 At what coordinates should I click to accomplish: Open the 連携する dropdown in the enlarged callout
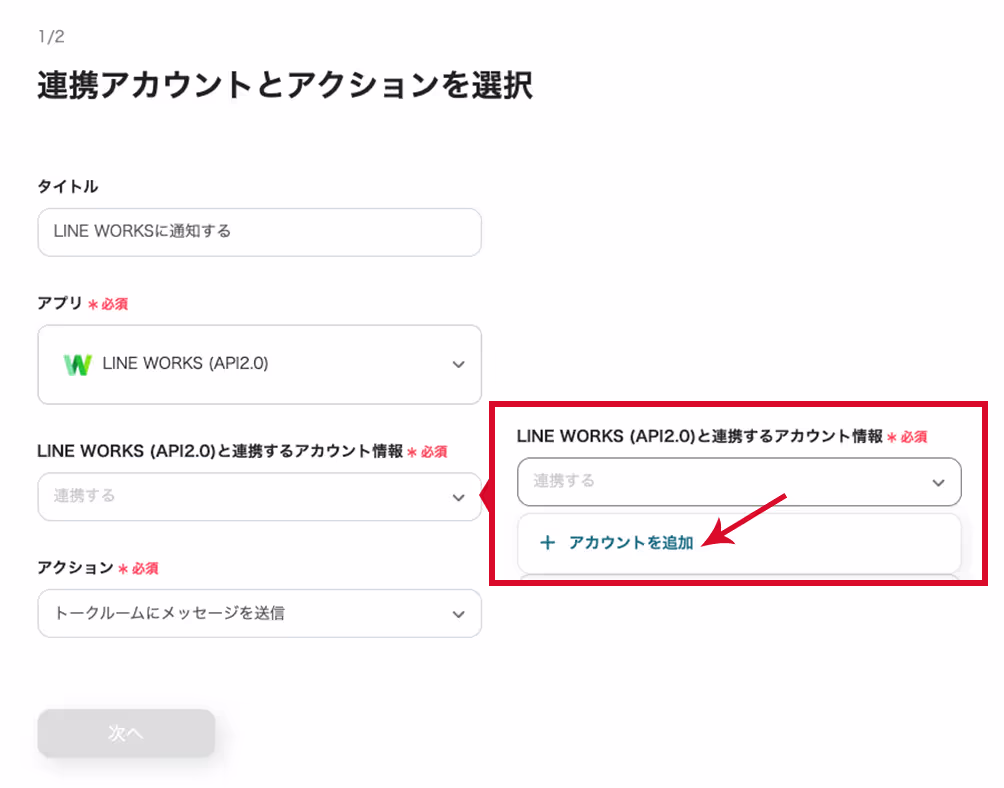(x=739, y=482)
